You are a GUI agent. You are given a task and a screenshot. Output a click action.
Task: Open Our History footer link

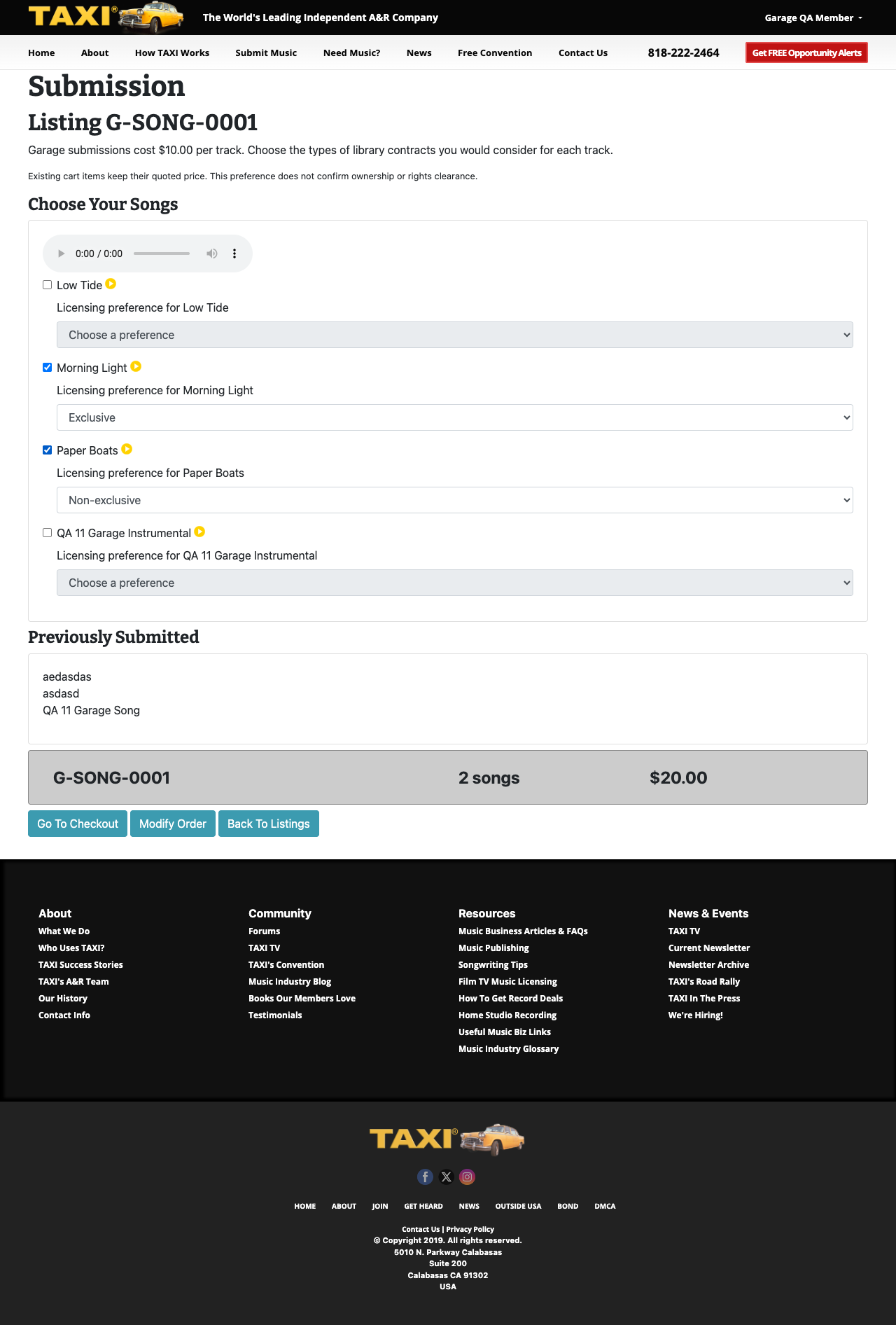[x=63, y=998]
